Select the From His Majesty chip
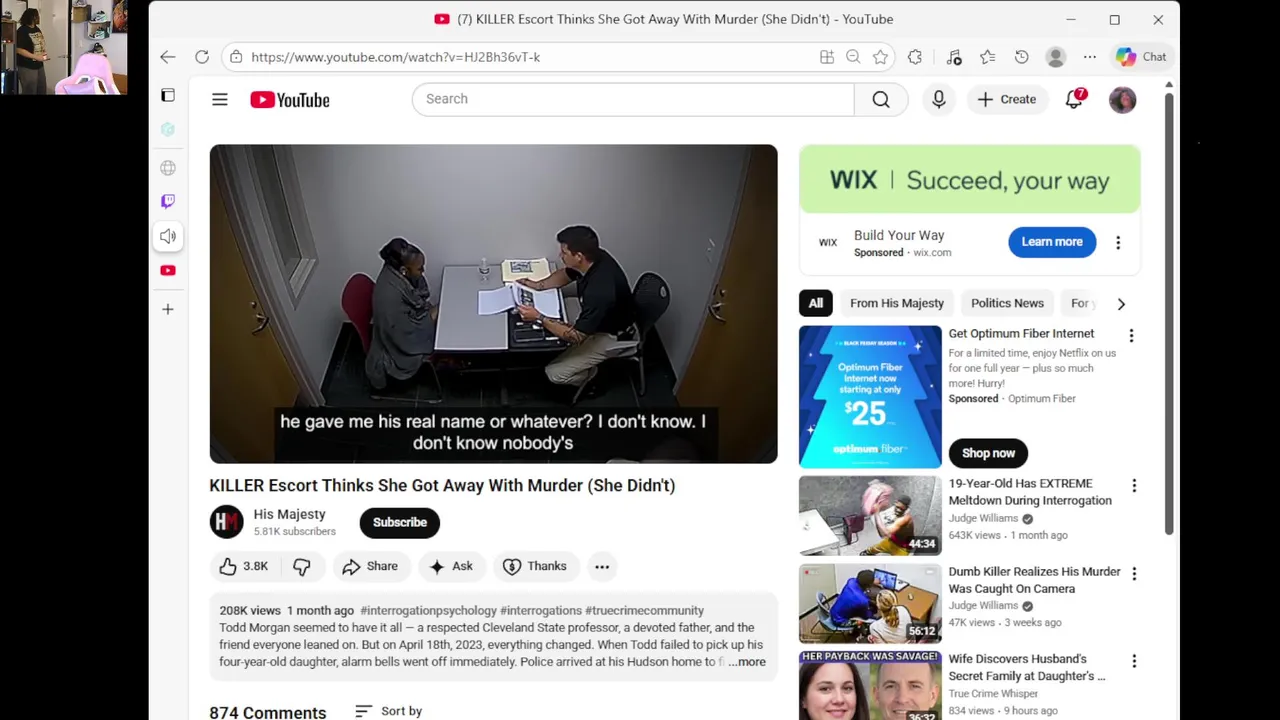 click(897, 303)
